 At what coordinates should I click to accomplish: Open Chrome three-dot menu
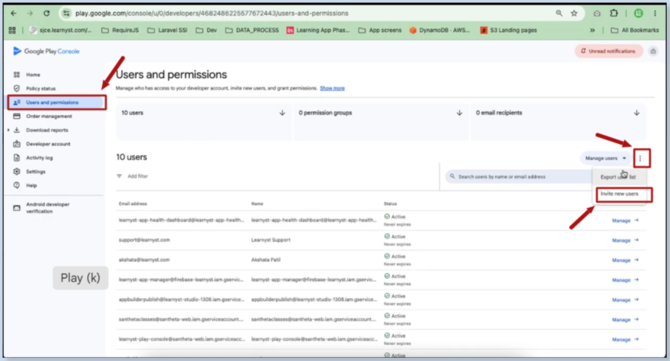pos(655,13)
